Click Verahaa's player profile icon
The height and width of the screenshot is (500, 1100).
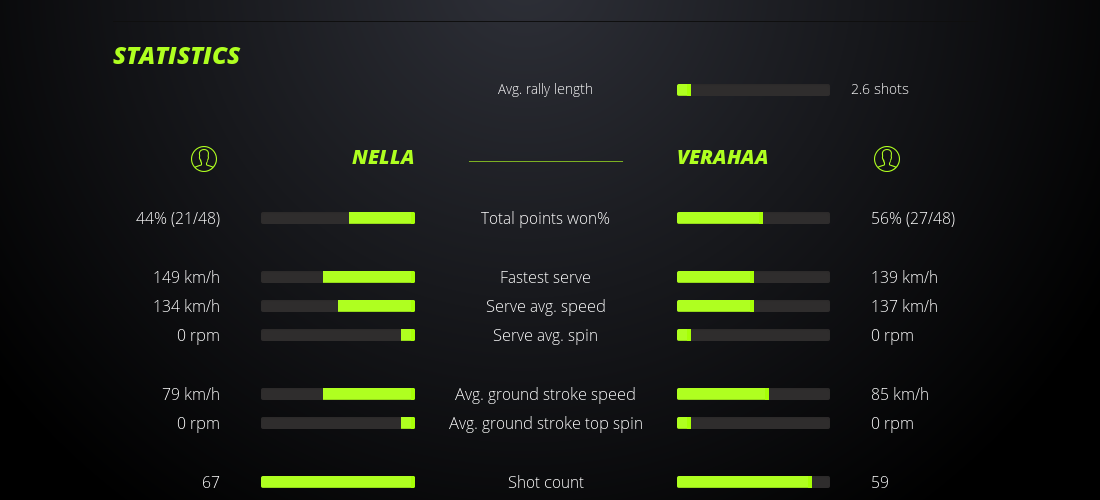(x=886, y=158)
